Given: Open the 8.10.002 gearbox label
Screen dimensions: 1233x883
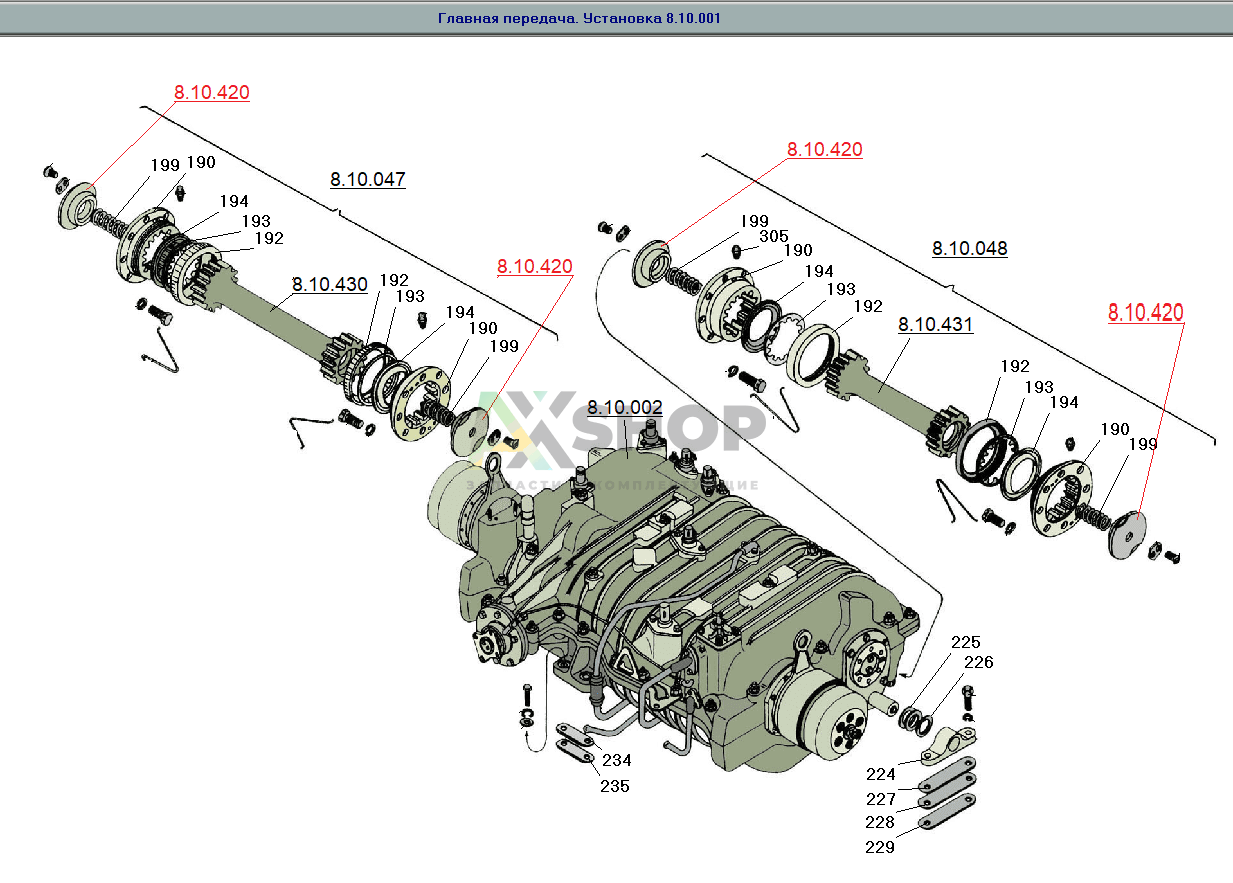Looking at the screenshot, I should pyautogui.click(x=624, y=408).
